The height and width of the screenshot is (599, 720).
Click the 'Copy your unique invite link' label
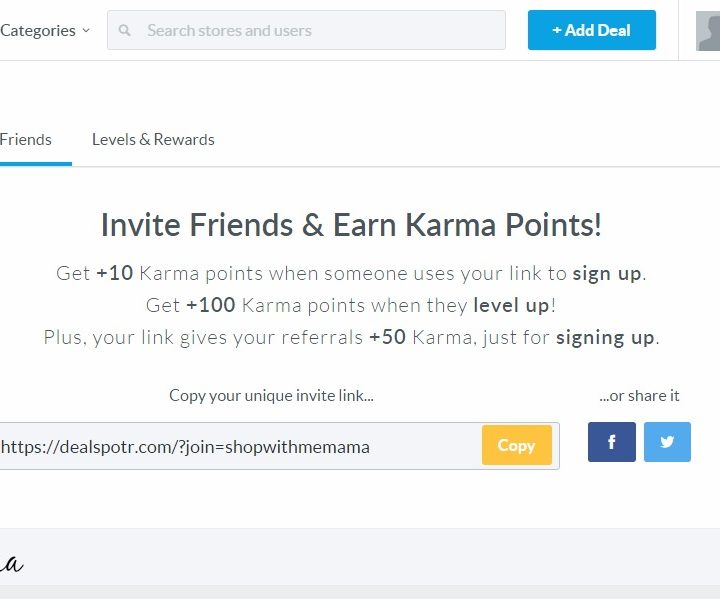click(x=271, y=395)
